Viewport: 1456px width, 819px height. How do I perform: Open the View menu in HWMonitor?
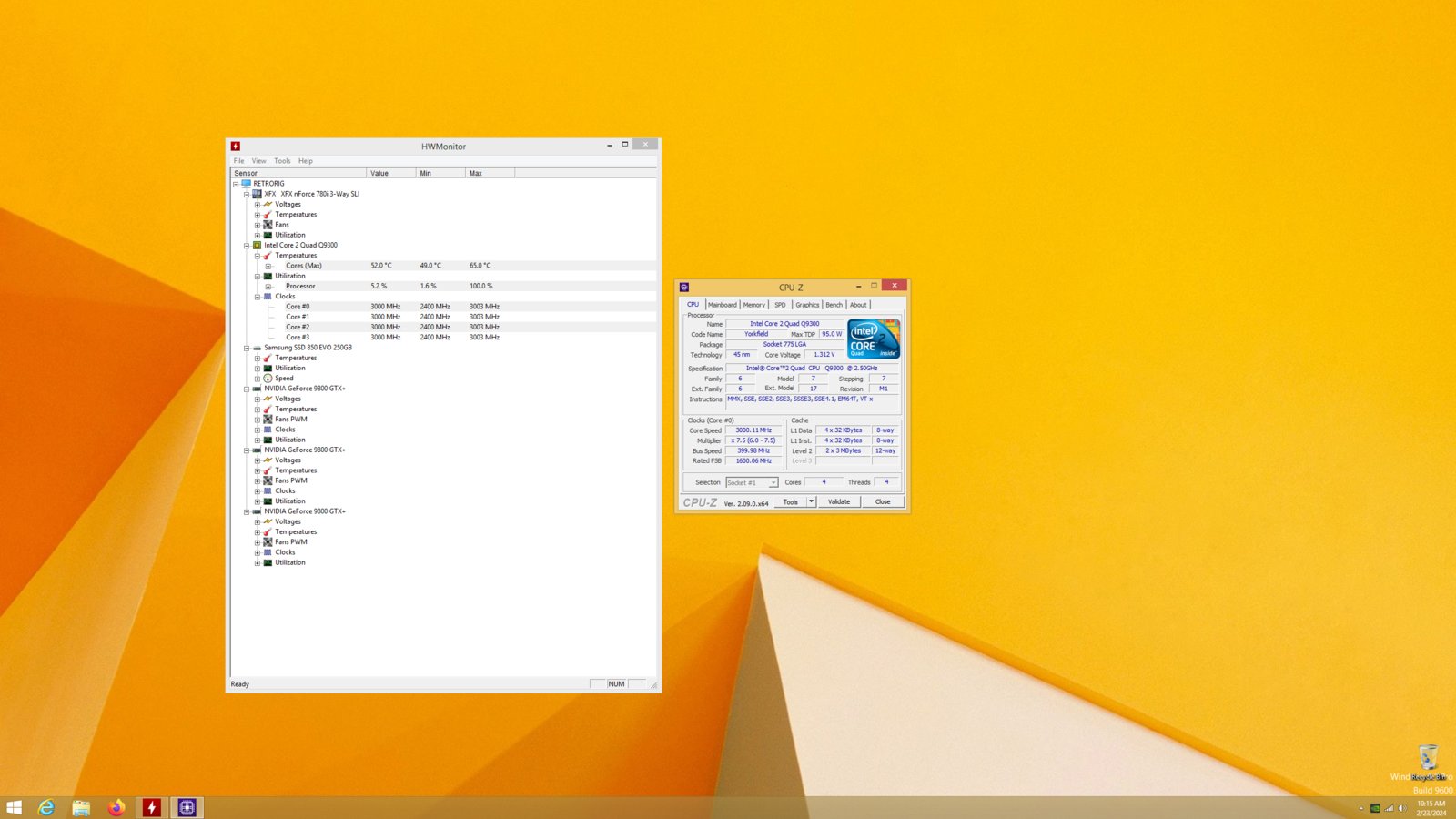click(x=259, y=161)
